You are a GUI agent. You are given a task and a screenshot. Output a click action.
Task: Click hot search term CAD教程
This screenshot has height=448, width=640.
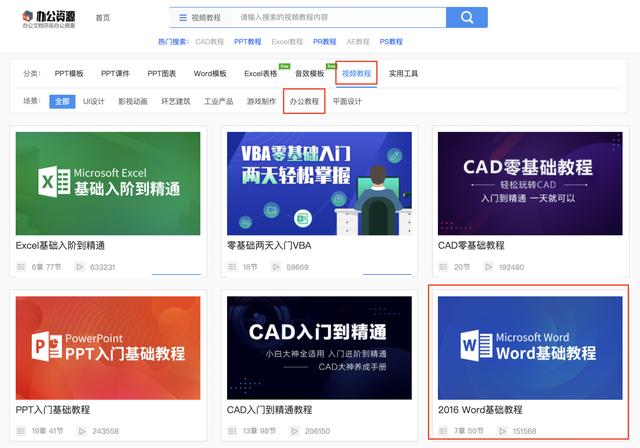pos(210,42)
